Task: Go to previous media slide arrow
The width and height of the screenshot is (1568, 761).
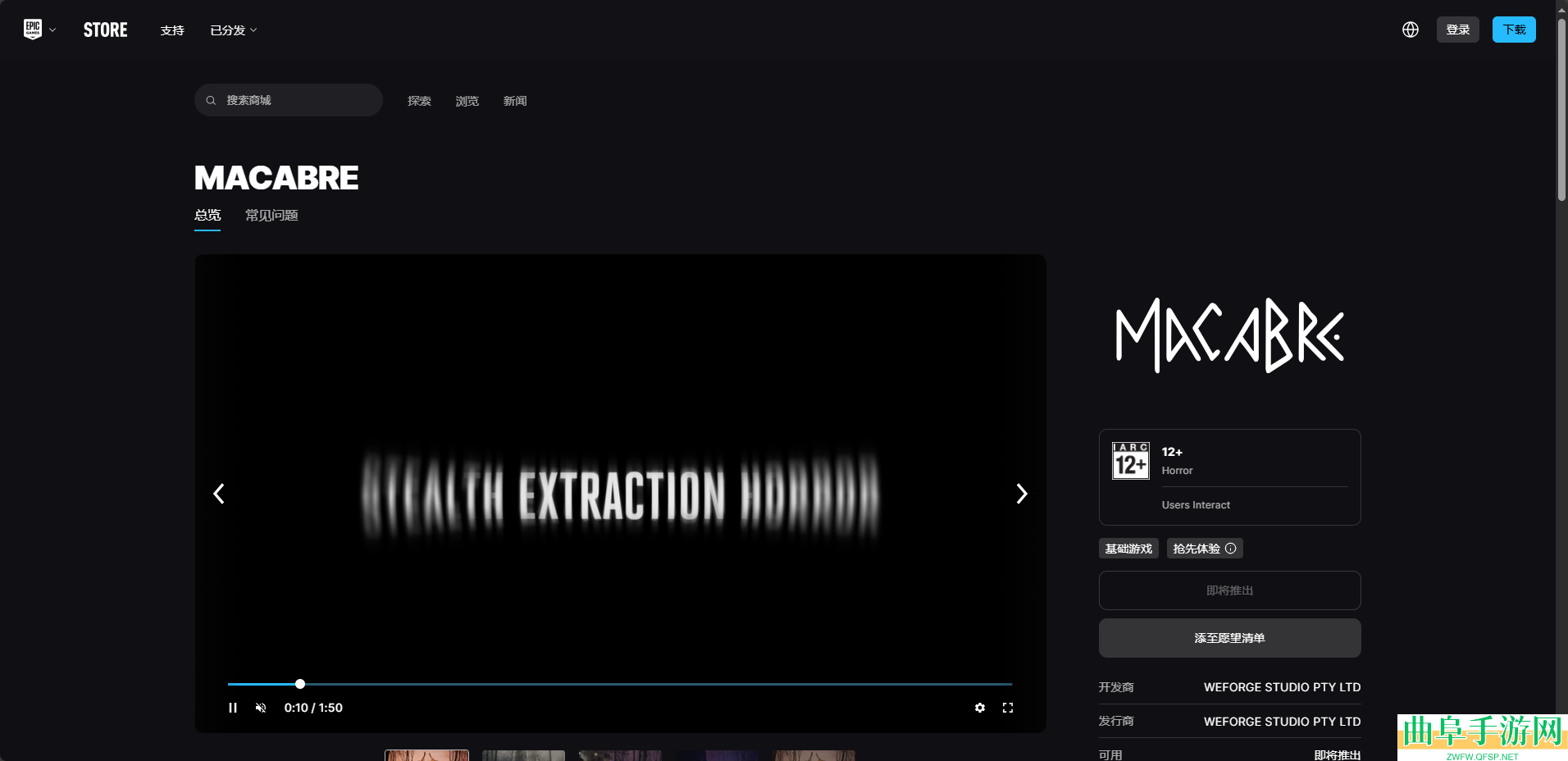Action: pyautogui.click(x=219, y=494)
